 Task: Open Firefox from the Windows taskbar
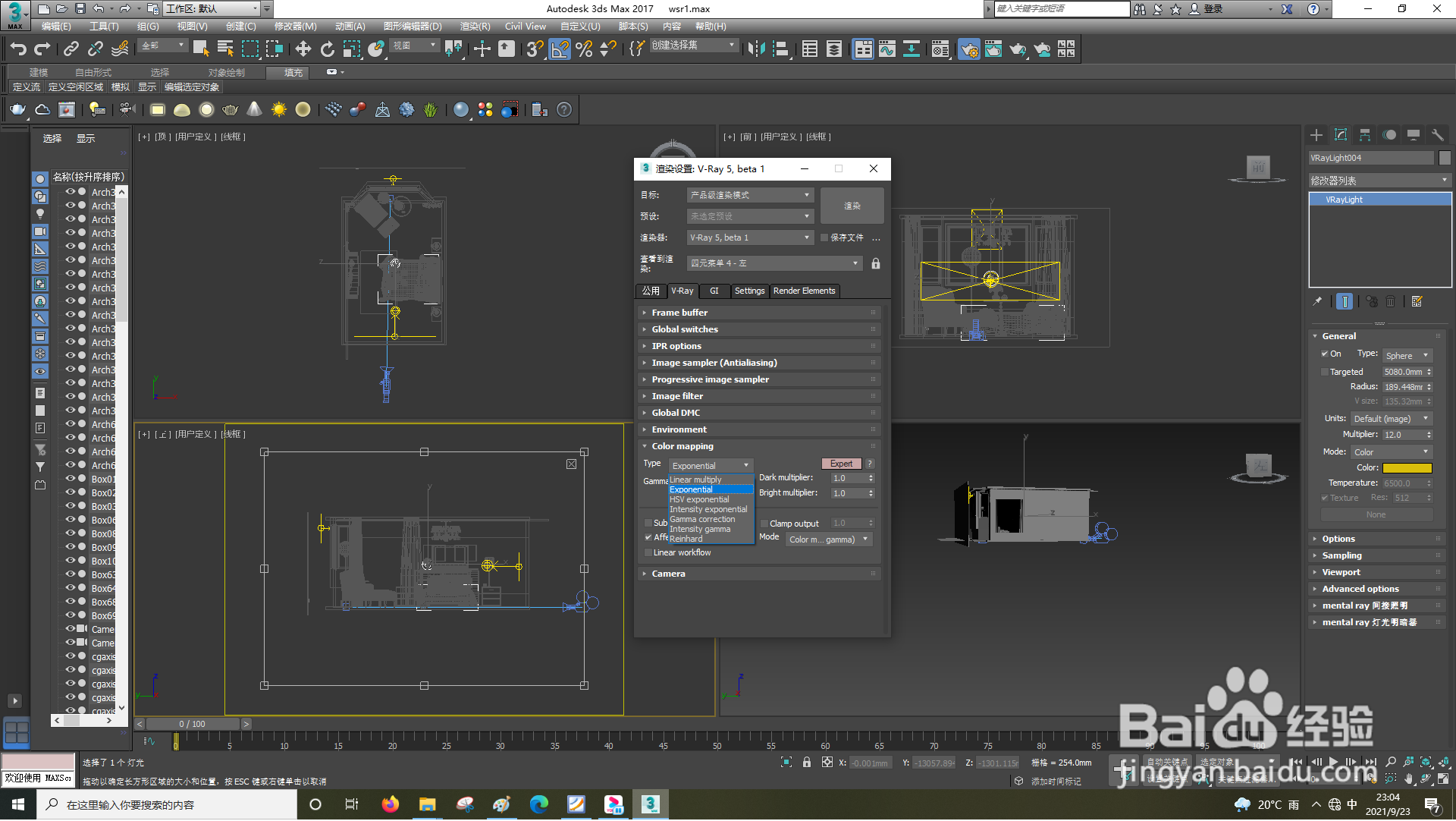[391, 805]
